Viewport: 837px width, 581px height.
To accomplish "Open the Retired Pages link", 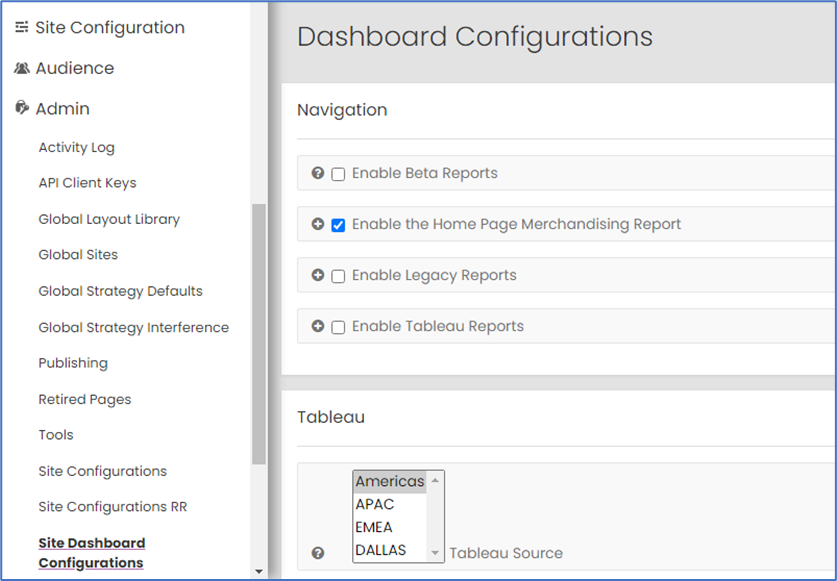I will [x=85, y=399].
